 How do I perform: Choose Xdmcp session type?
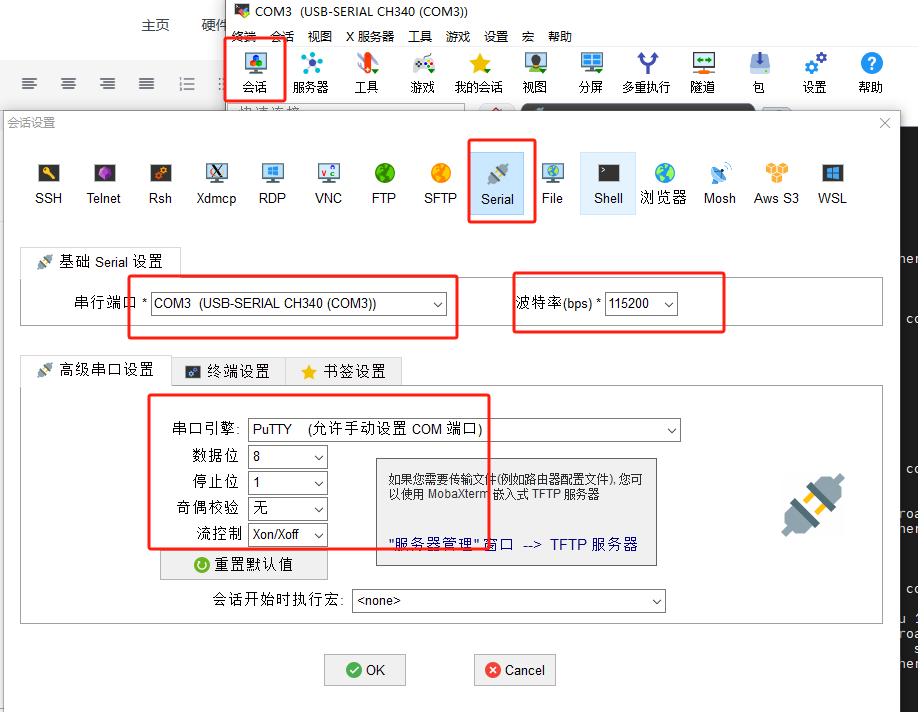tap(217, 184)
